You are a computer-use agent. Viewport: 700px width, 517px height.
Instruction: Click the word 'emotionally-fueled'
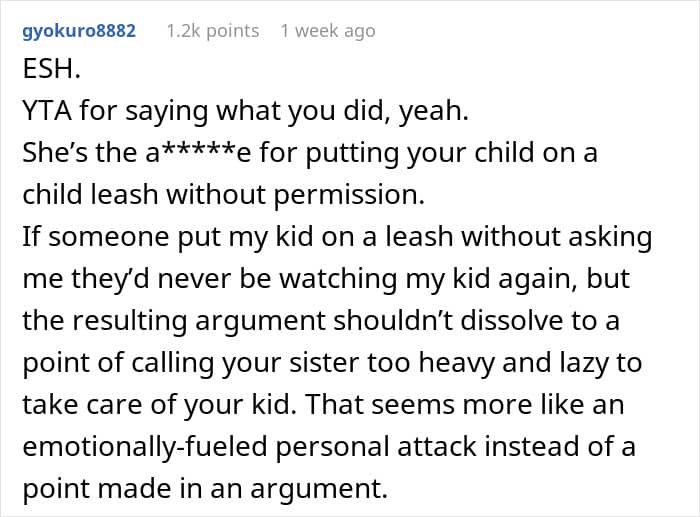(x=145, y=447)
